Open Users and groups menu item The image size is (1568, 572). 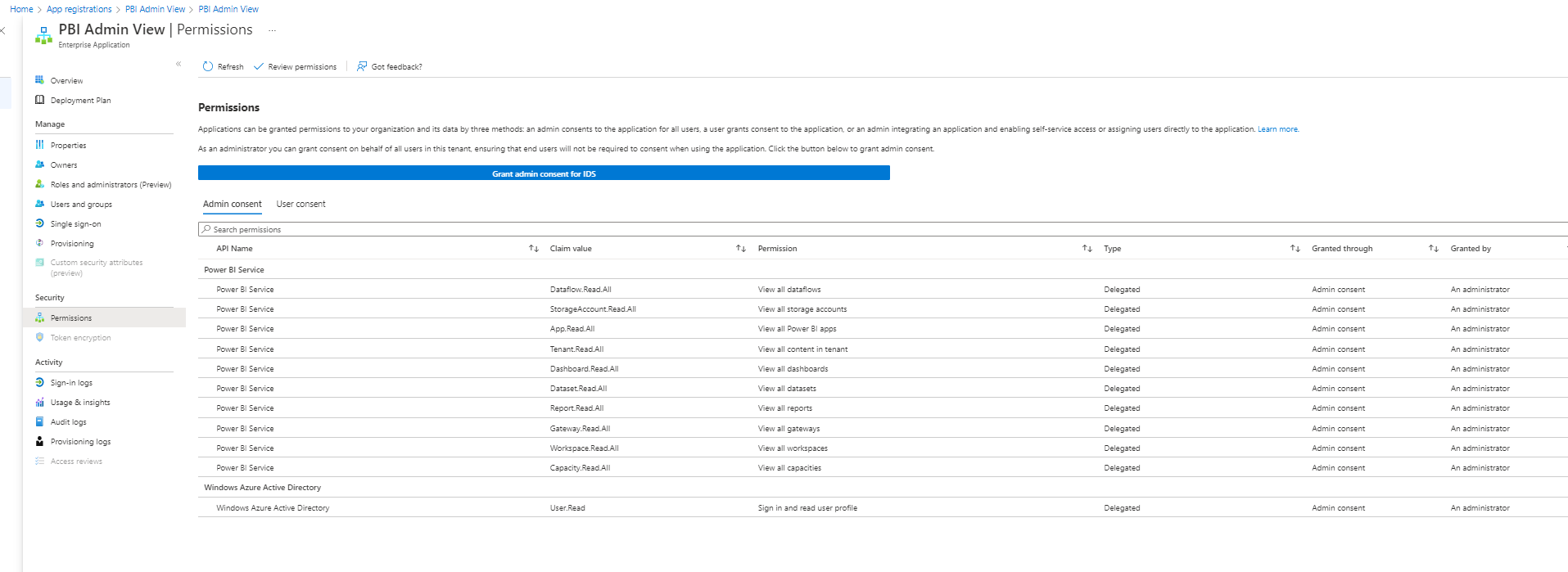click(81, 205)
